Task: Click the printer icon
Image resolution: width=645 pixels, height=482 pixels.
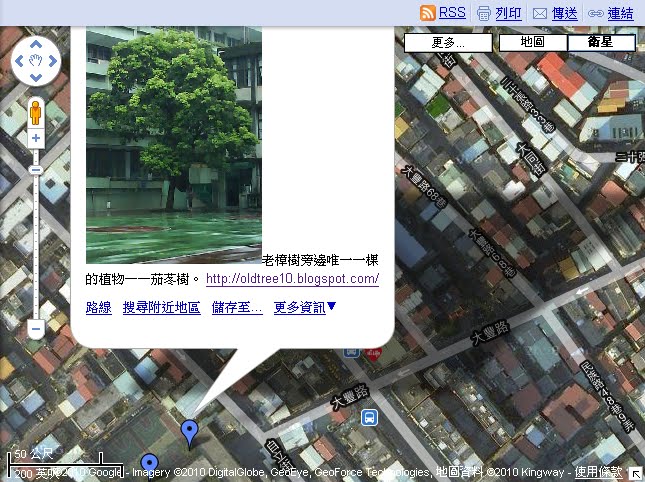Action: pyautogui.click(x=484, y=14)
